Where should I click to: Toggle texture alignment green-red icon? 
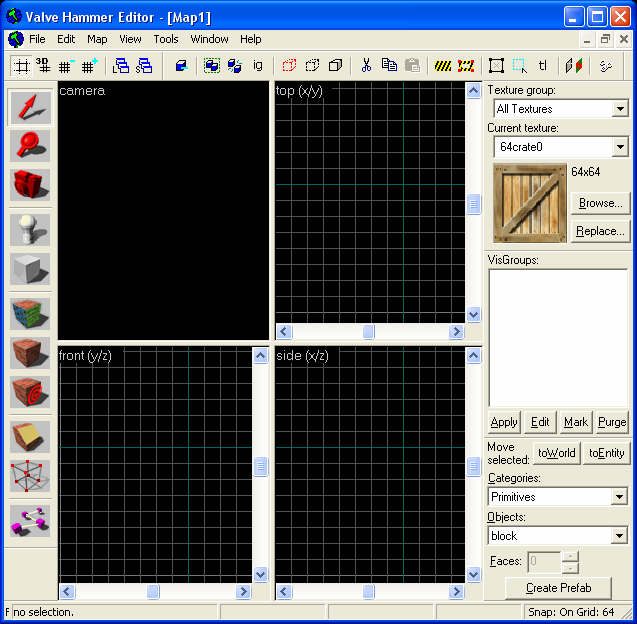pyautogui.click(x=574, y=66)
